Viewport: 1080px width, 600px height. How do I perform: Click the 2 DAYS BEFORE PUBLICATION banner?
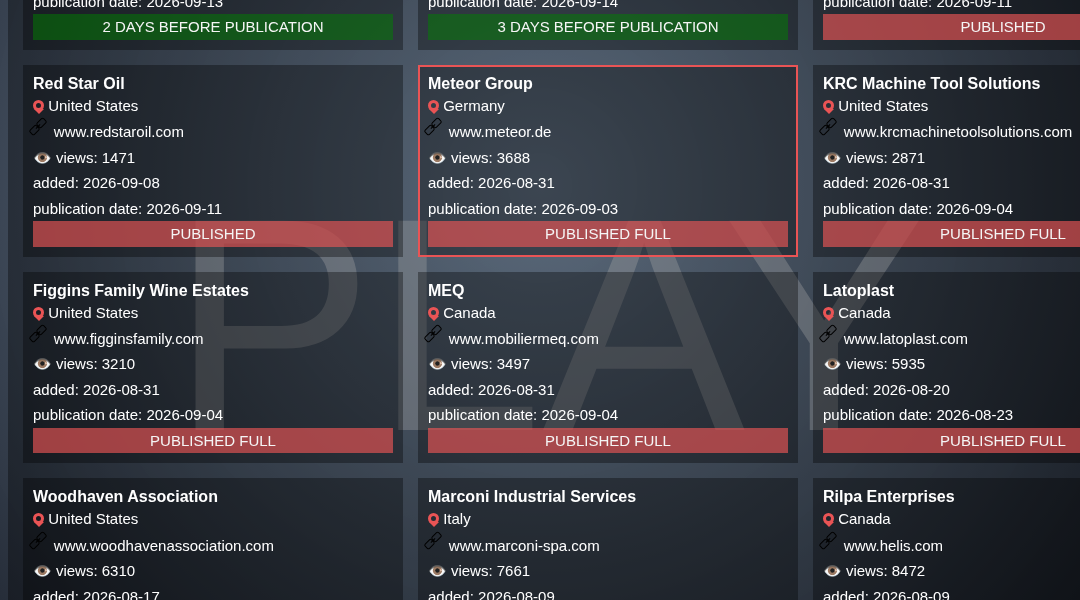[x=213, y=27]
